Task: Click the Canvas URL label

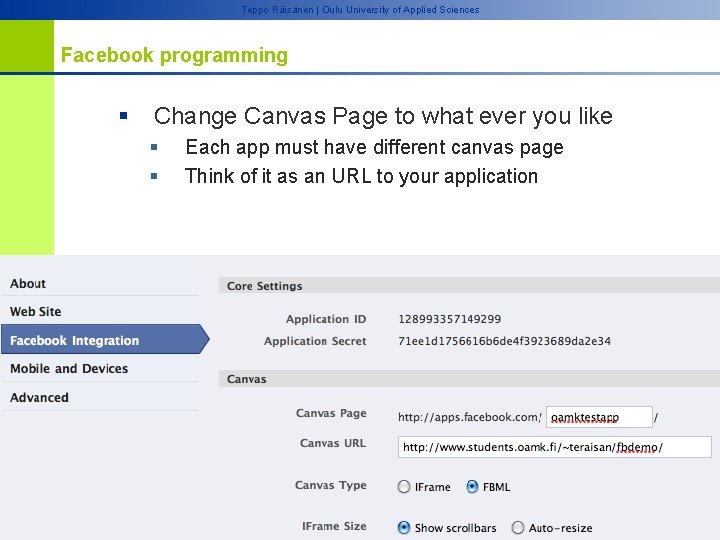Action: 333,443
